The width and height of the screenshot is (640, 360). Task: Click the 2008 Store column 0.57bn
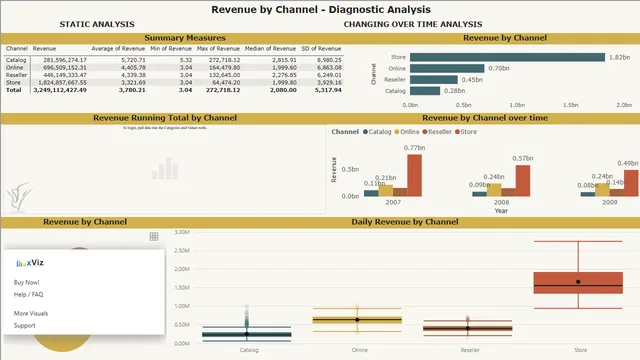pos(523,181)
